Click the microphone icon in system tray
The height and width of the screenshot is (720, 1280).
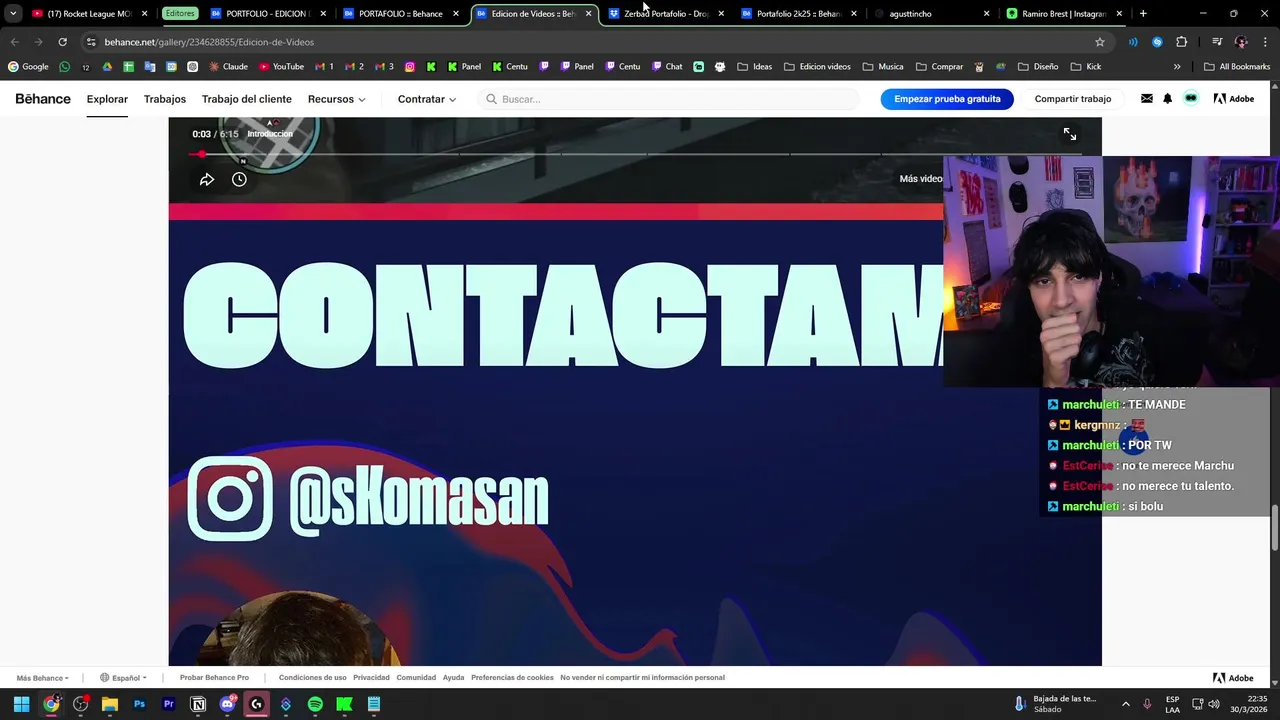(1147, 704)
